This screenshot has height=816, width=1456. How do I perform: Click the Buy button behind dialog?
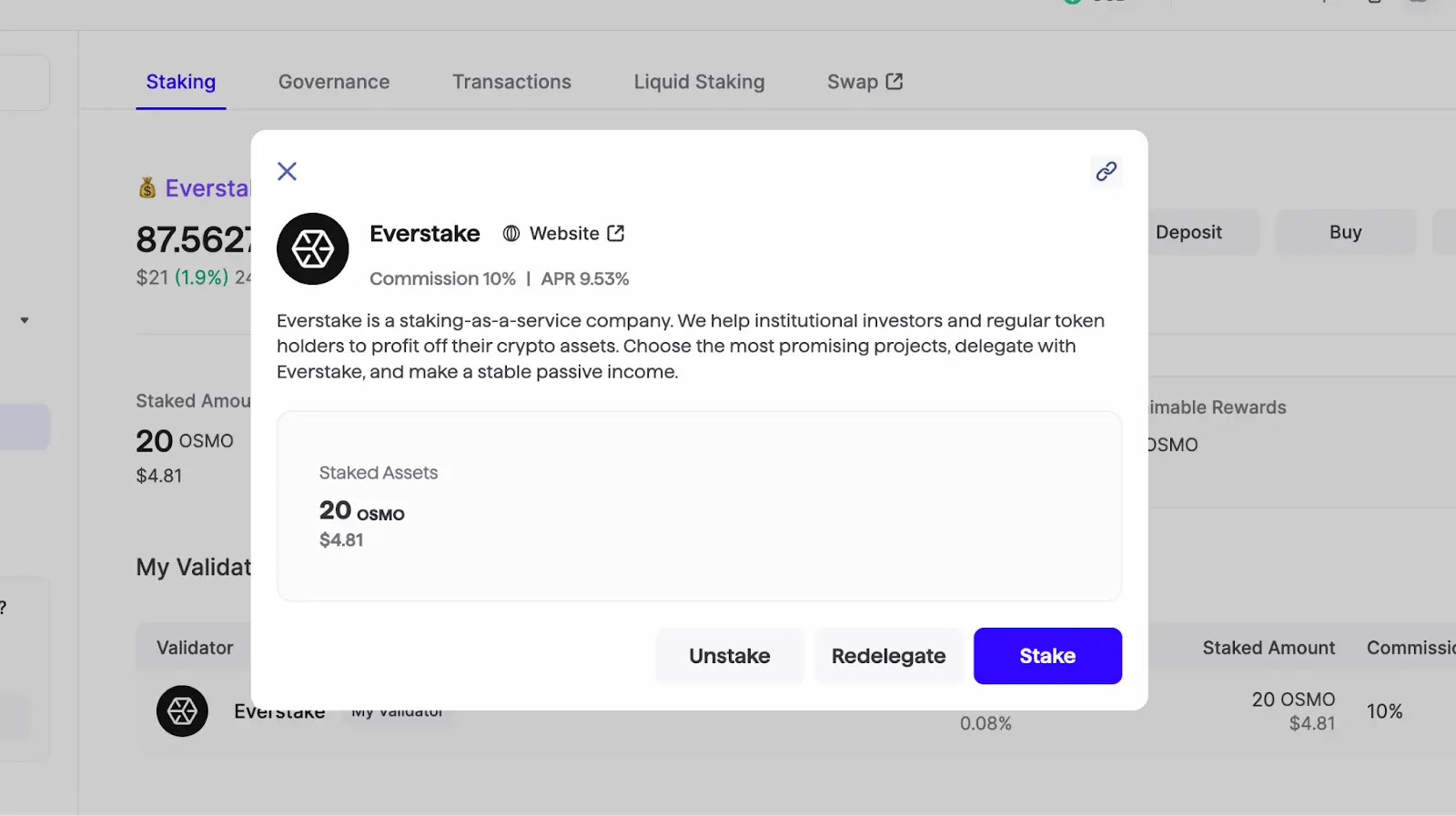tap(1345, 232)
